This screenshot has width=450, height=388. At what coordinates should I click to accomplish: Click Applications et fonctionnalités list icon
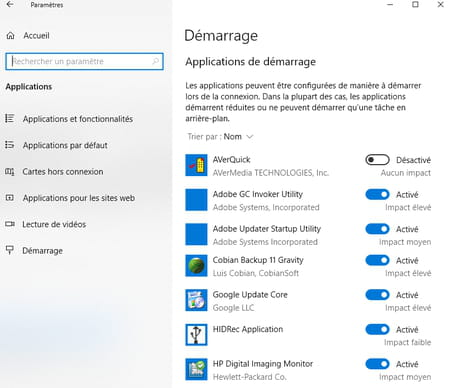10,118
